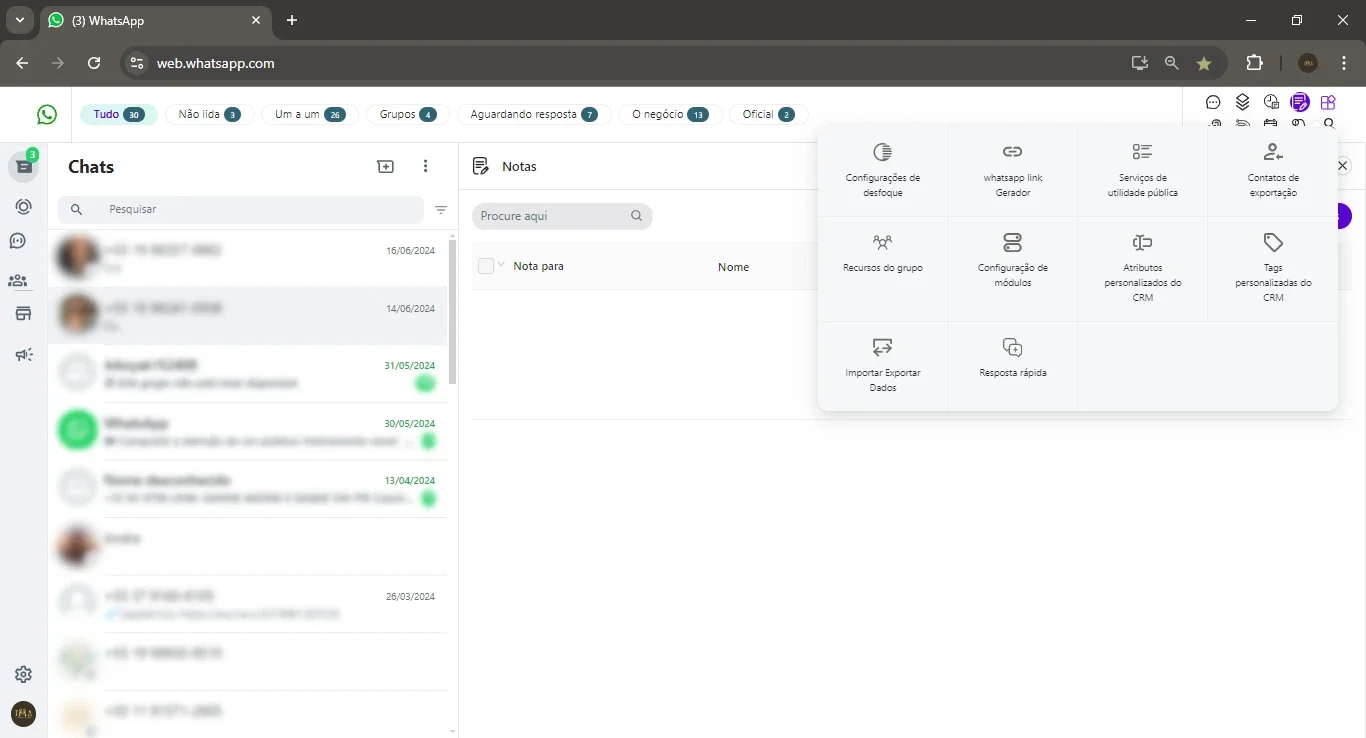Image resolution: width=1366 pixels, height=738 pixels.
Task: Open Communities from the left sidebar
Action: pos(18,281)
